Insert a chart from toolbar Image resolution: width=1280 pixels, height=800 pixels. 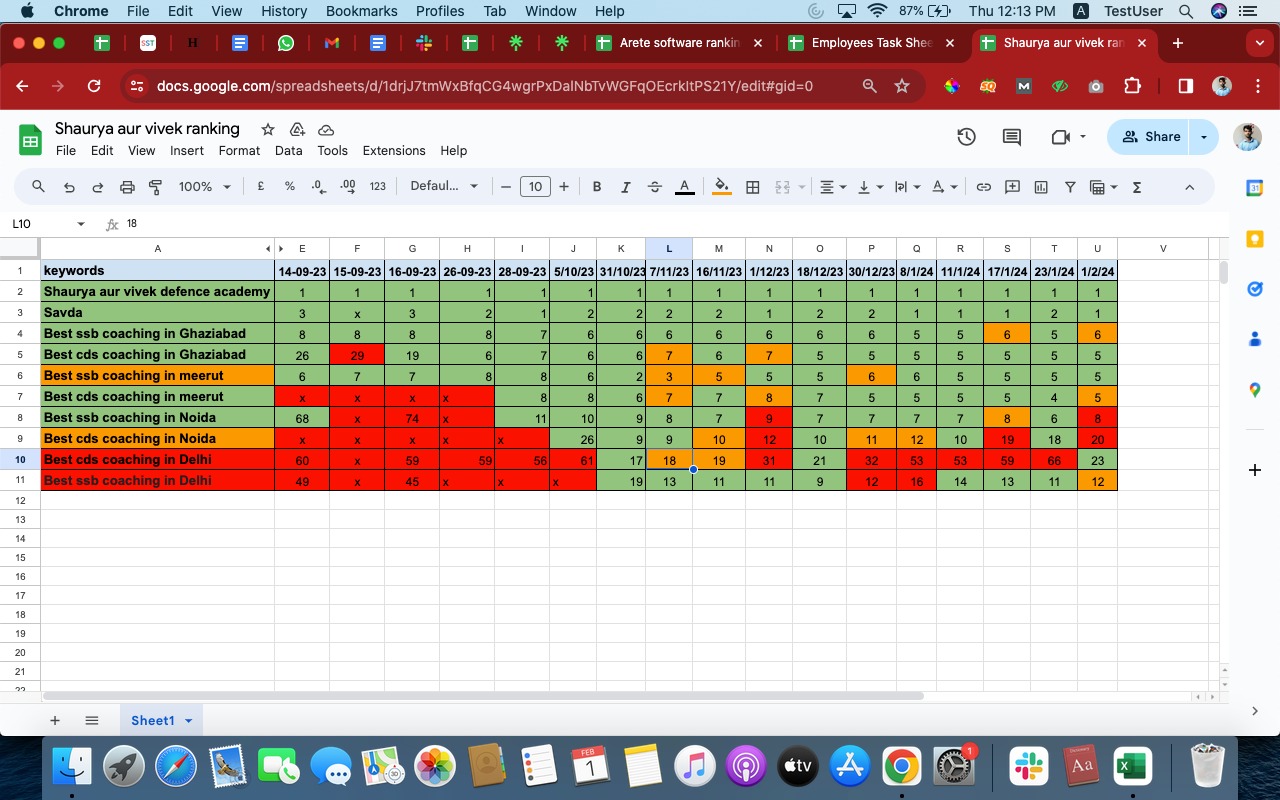[1041, 187]
